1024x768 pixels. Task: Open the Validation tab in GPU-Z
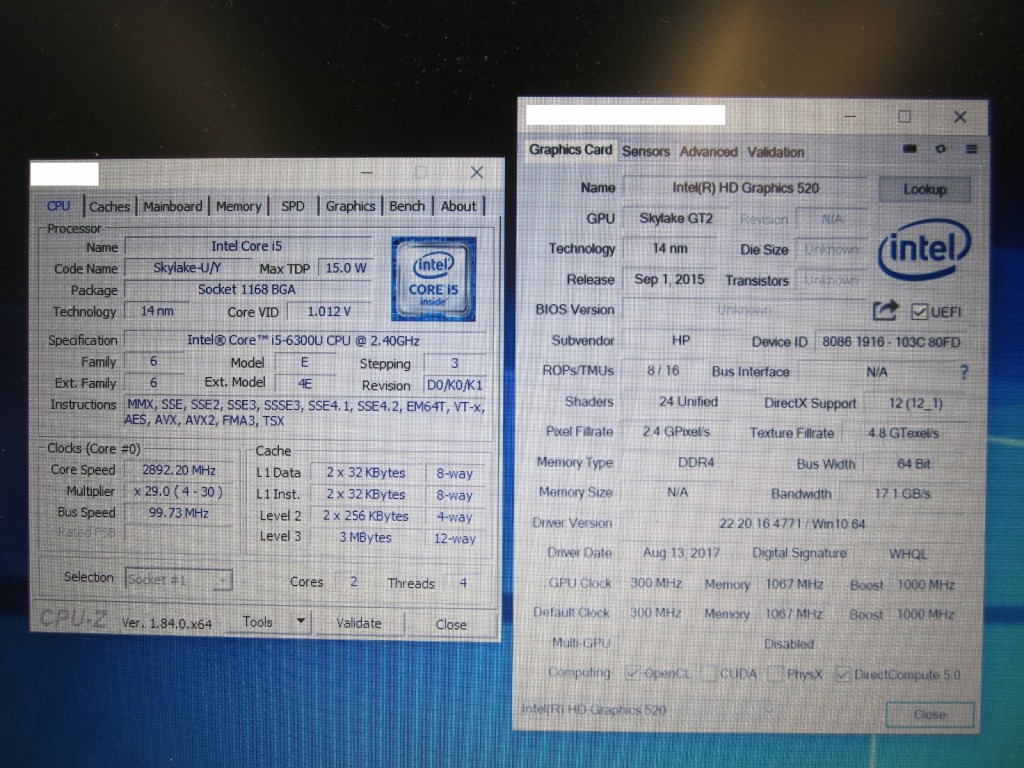tap(776, 152)
